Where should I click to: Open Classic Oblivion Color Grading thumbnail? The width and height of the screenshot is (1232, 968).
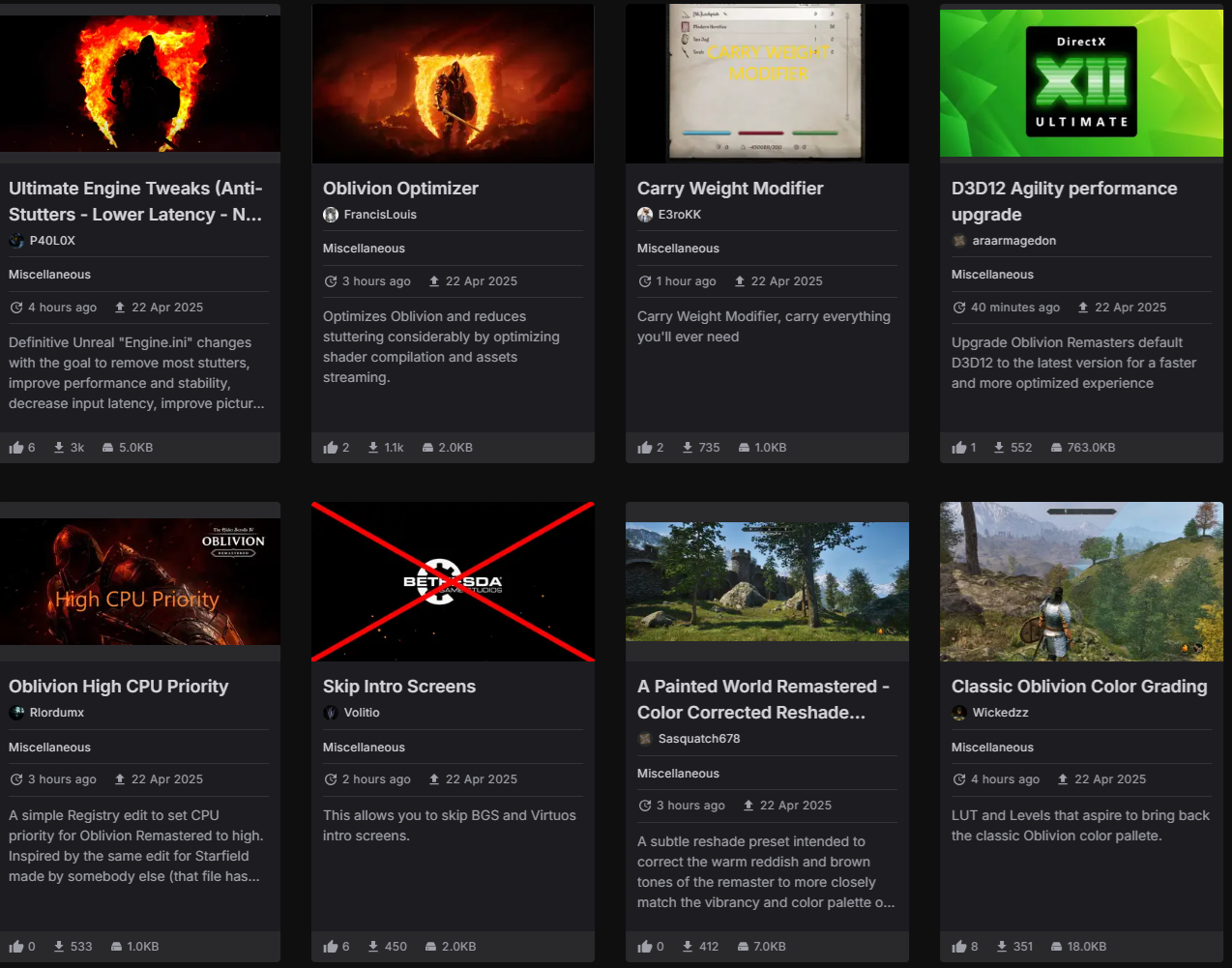tap(1081, 581)
